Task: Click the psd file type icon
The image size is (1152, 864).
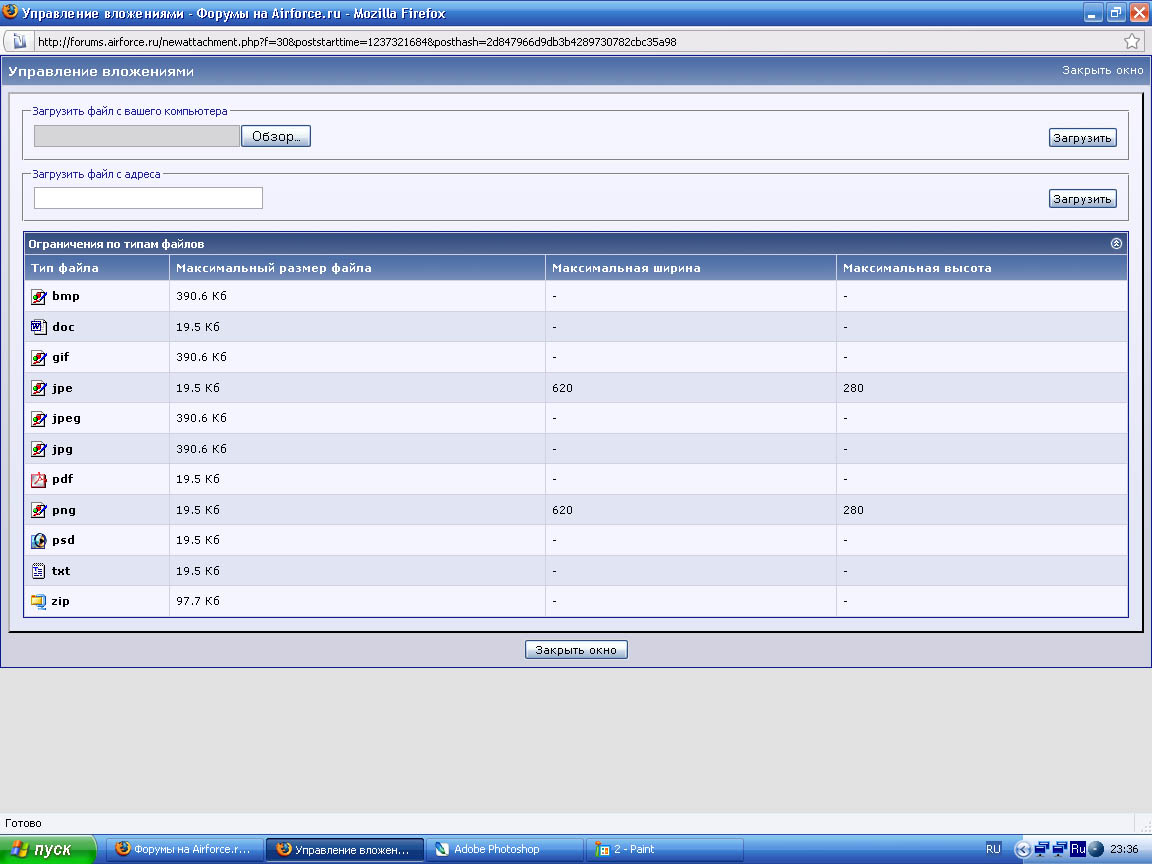Action: coord(39,541)
